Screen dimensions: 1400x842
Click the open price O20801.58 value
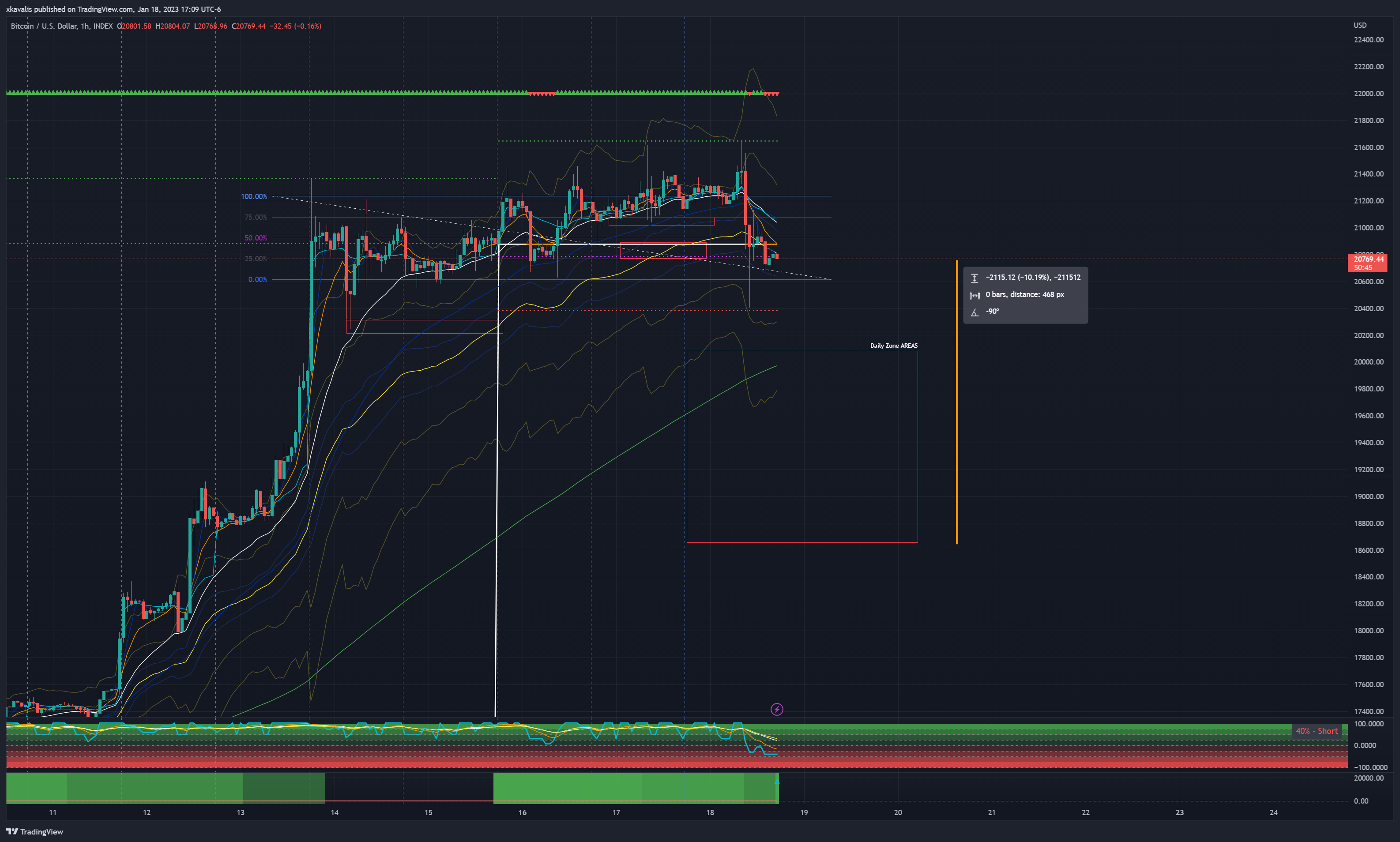pos(134,26)
